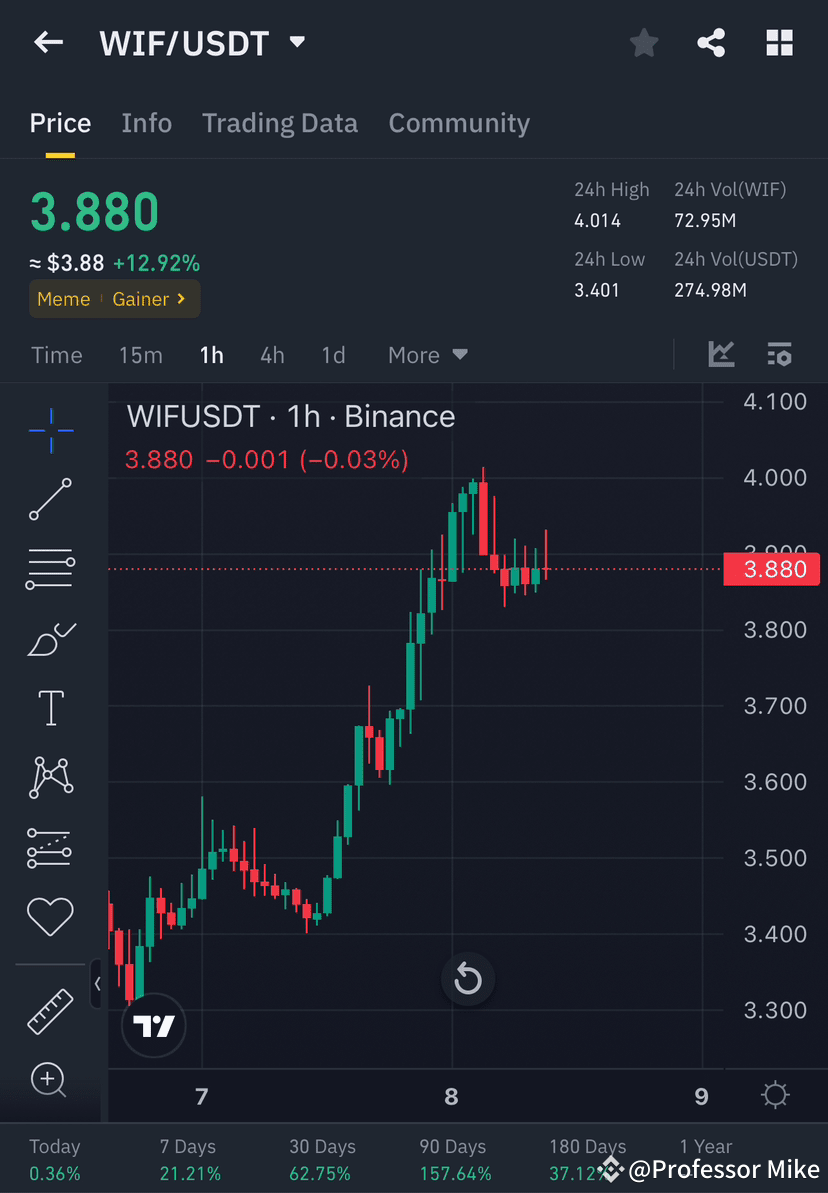Viewport: 828px width, 1193px height.
Task: Select the crosshair cursor tool
Action: (x=49, y=430)
